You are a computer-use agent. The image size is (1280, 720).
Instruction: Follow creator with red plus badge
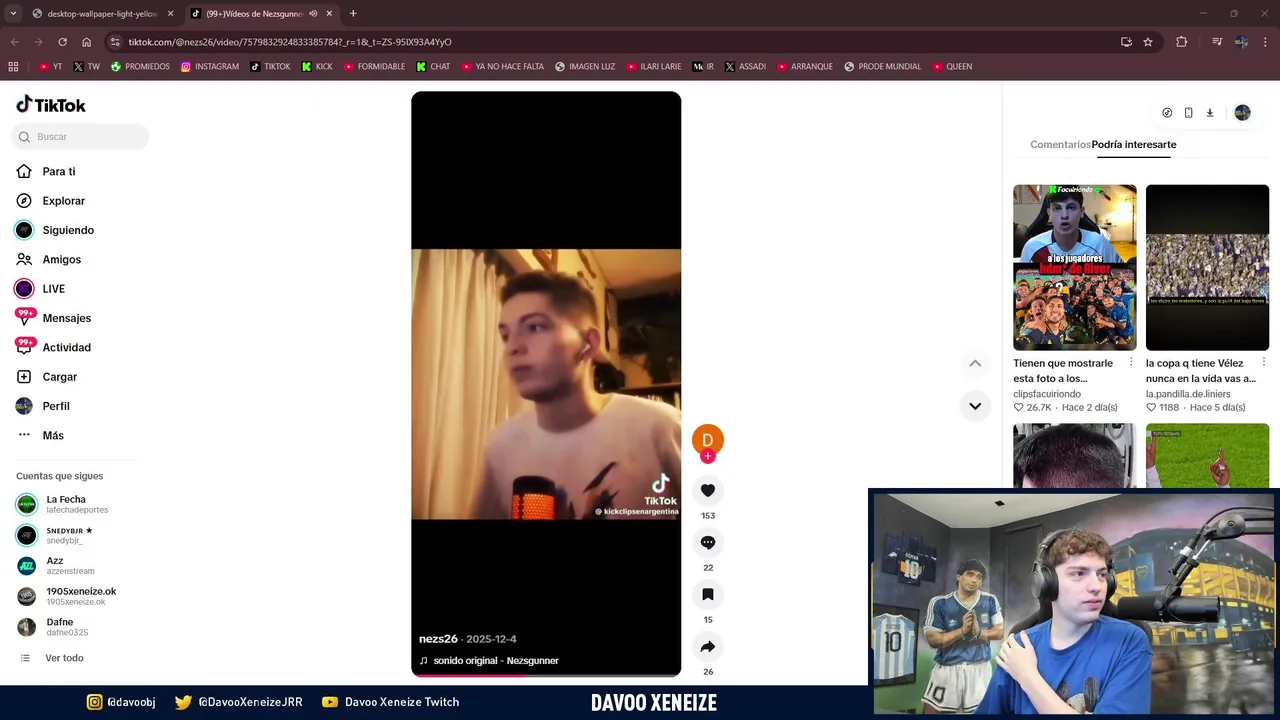[708, 457]
